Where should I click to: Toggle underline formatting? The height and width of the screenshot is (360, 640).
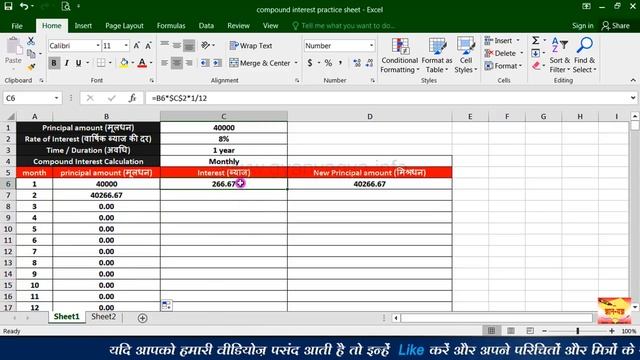pos(78,63)
